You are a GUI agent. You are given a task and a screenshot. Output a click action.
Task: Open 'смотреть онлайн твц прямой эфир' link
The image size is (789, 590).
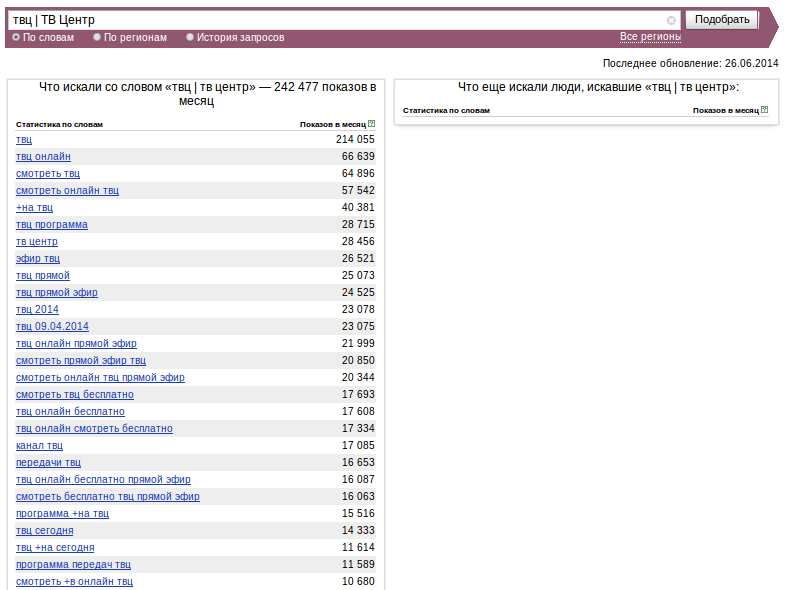point(100,378)
